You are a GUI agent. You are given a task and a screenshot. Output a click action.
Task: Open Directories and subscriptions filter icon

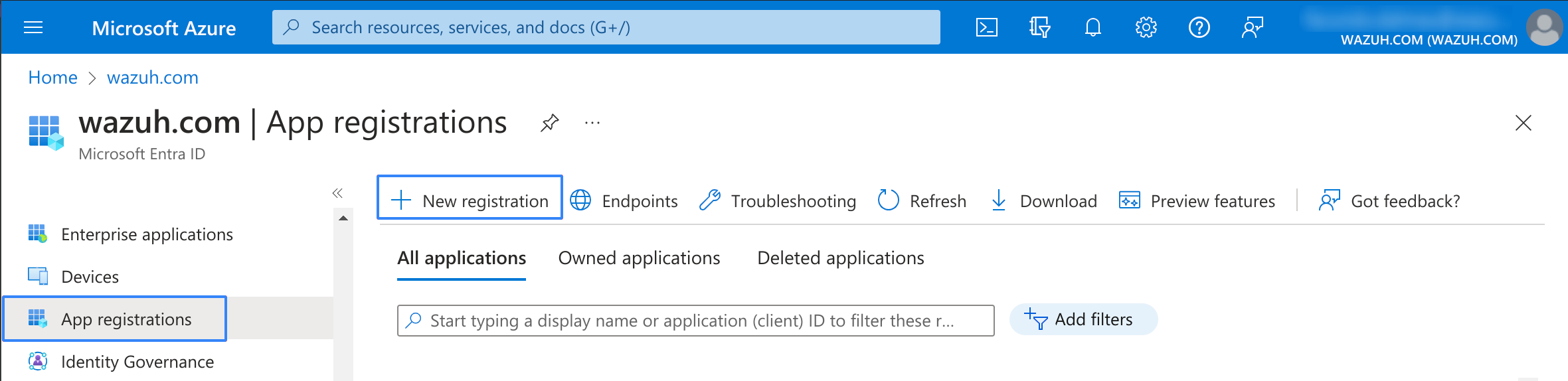coord(1039,27)
